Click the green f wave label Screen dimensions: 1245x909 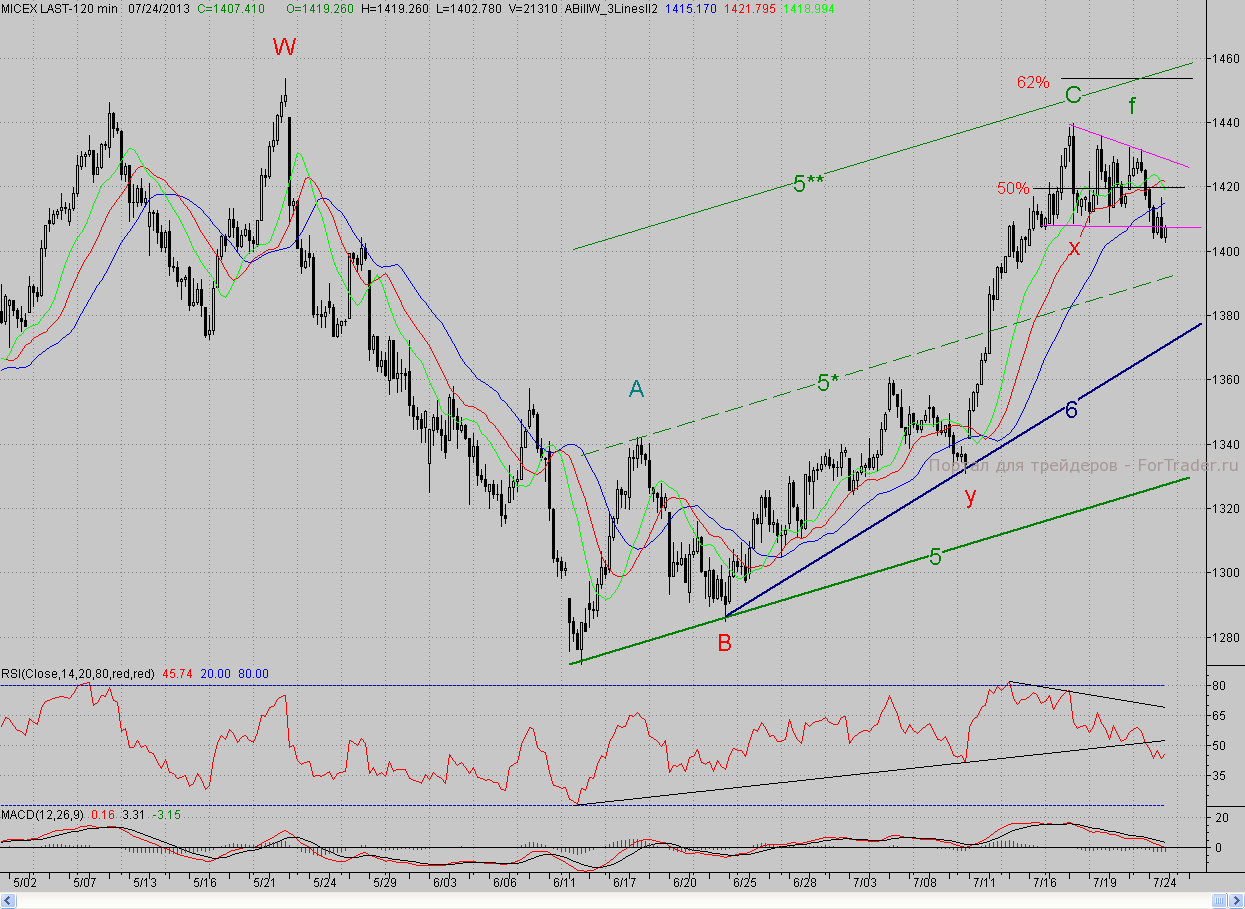coord(1132,104)
